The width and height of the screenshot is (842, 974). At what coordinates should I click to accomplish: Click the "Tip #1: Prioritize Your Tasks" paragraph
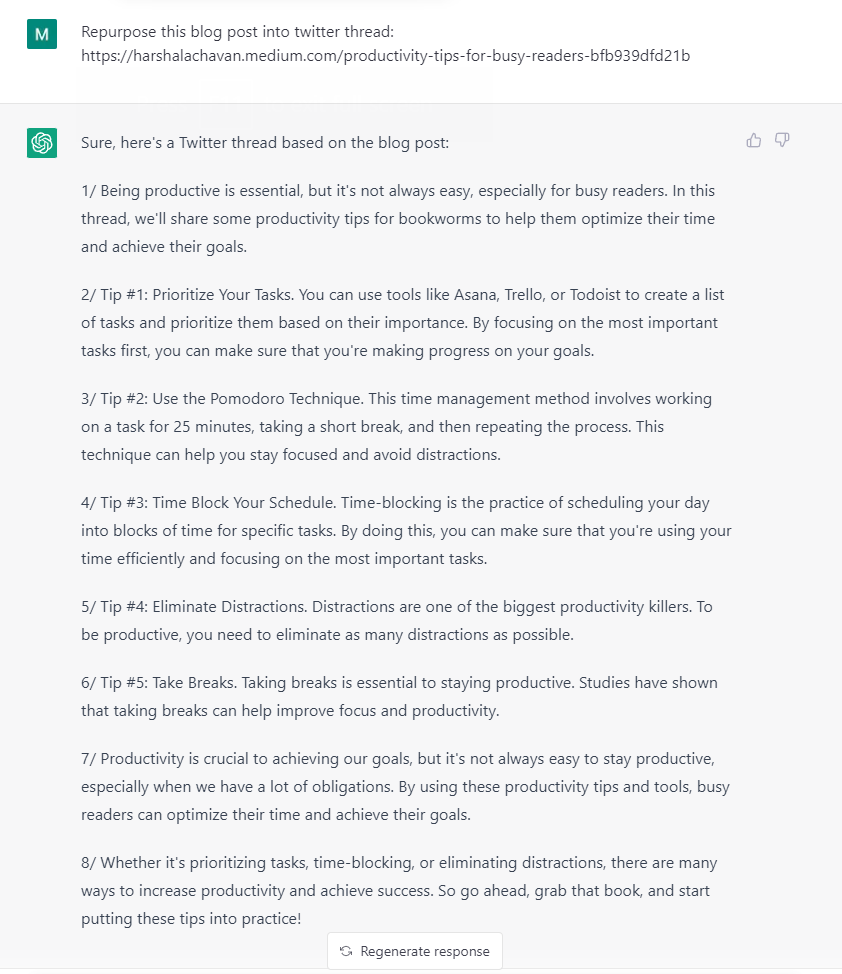tap(403, 322)
